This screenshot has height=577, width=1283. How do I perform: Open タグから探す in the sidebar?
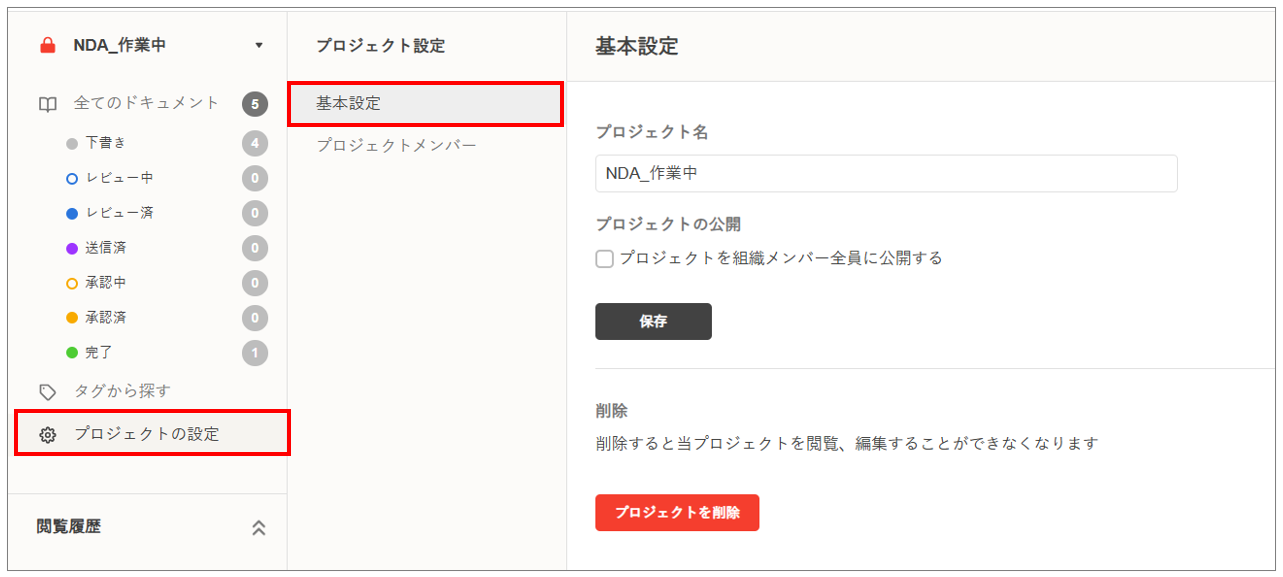122,391
